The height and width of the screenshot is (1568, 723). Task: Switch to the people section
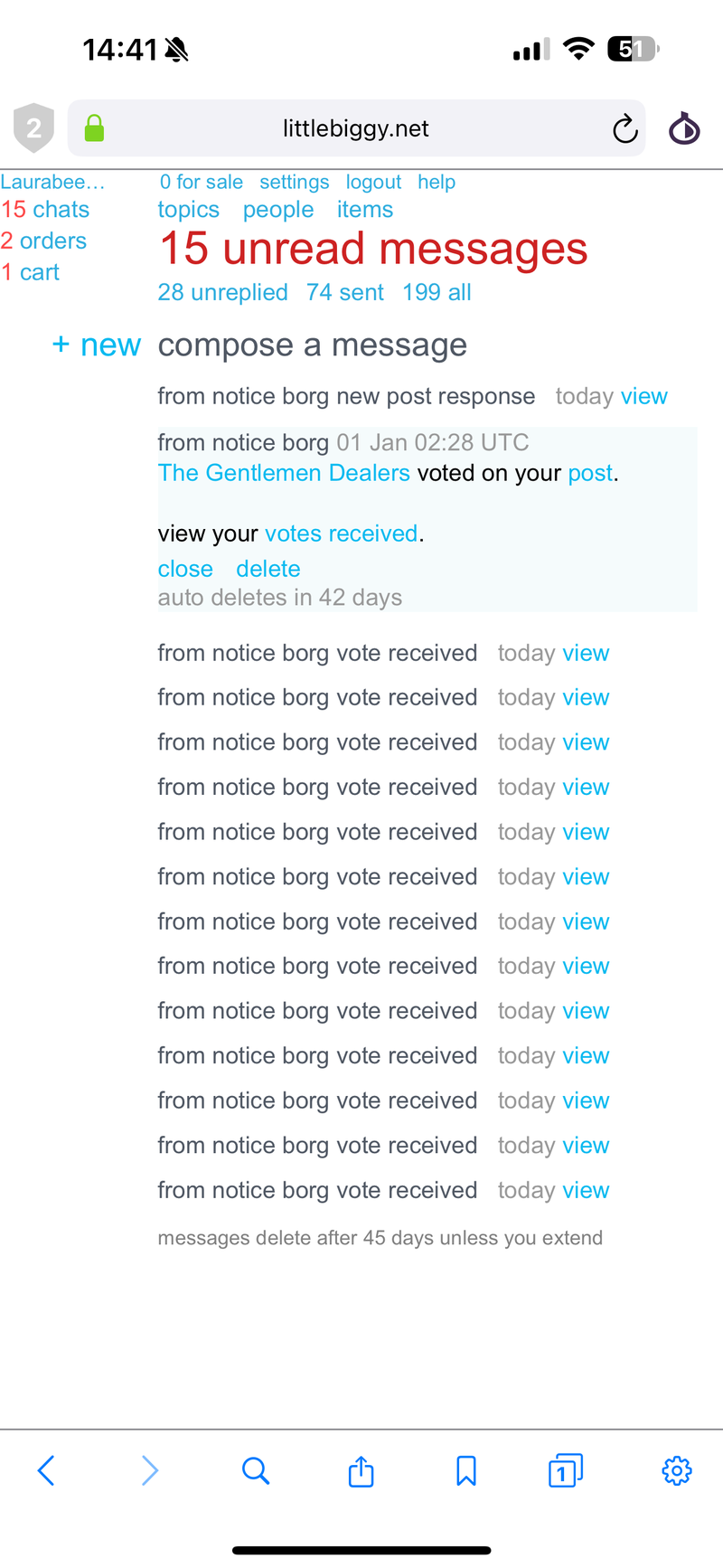pos(278,210)
